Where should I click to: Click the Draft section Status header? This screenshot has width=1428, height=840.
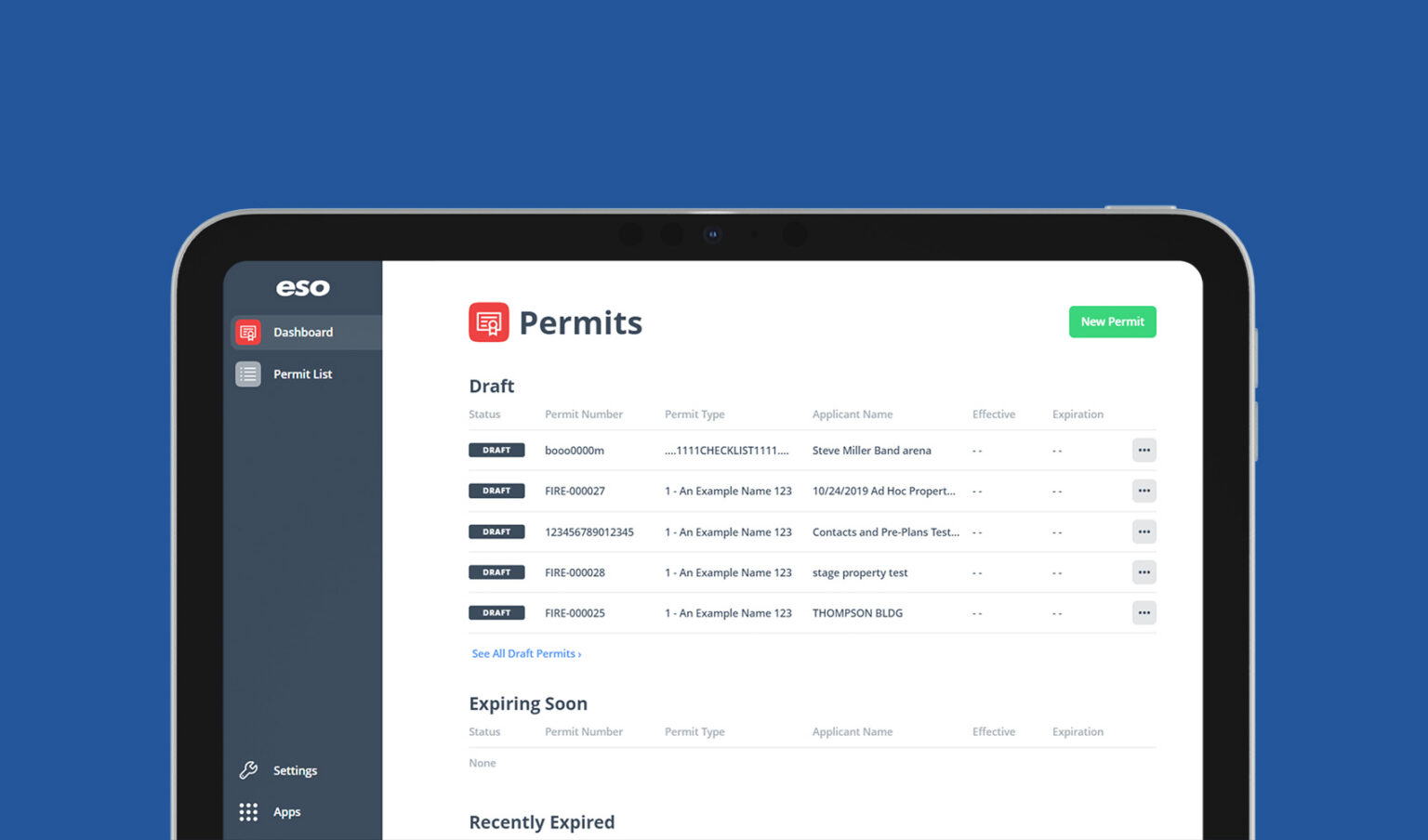[484, 414]
